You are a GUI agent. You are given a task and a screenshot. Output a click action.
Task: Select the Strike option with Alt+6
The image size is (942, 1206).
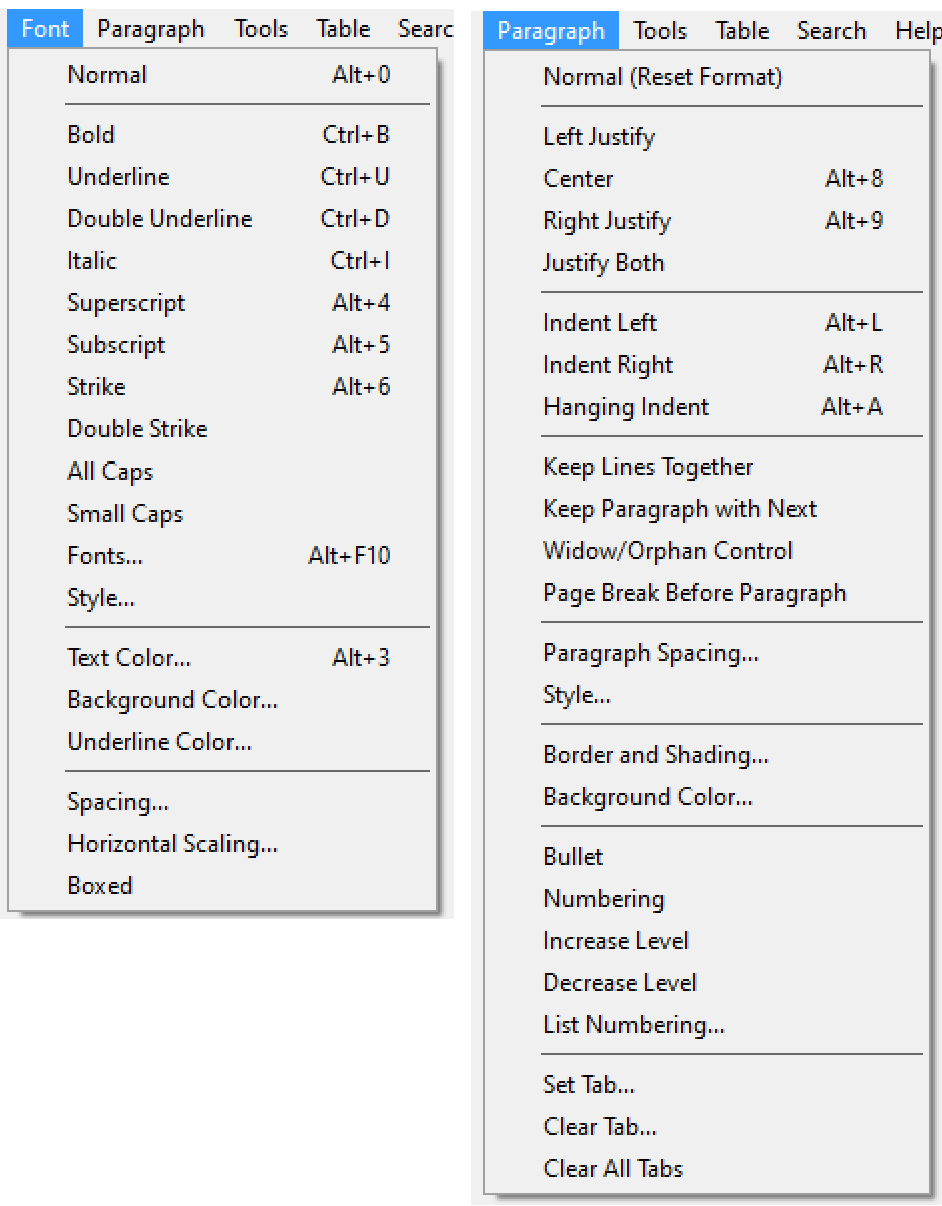[x=96, y=387]
